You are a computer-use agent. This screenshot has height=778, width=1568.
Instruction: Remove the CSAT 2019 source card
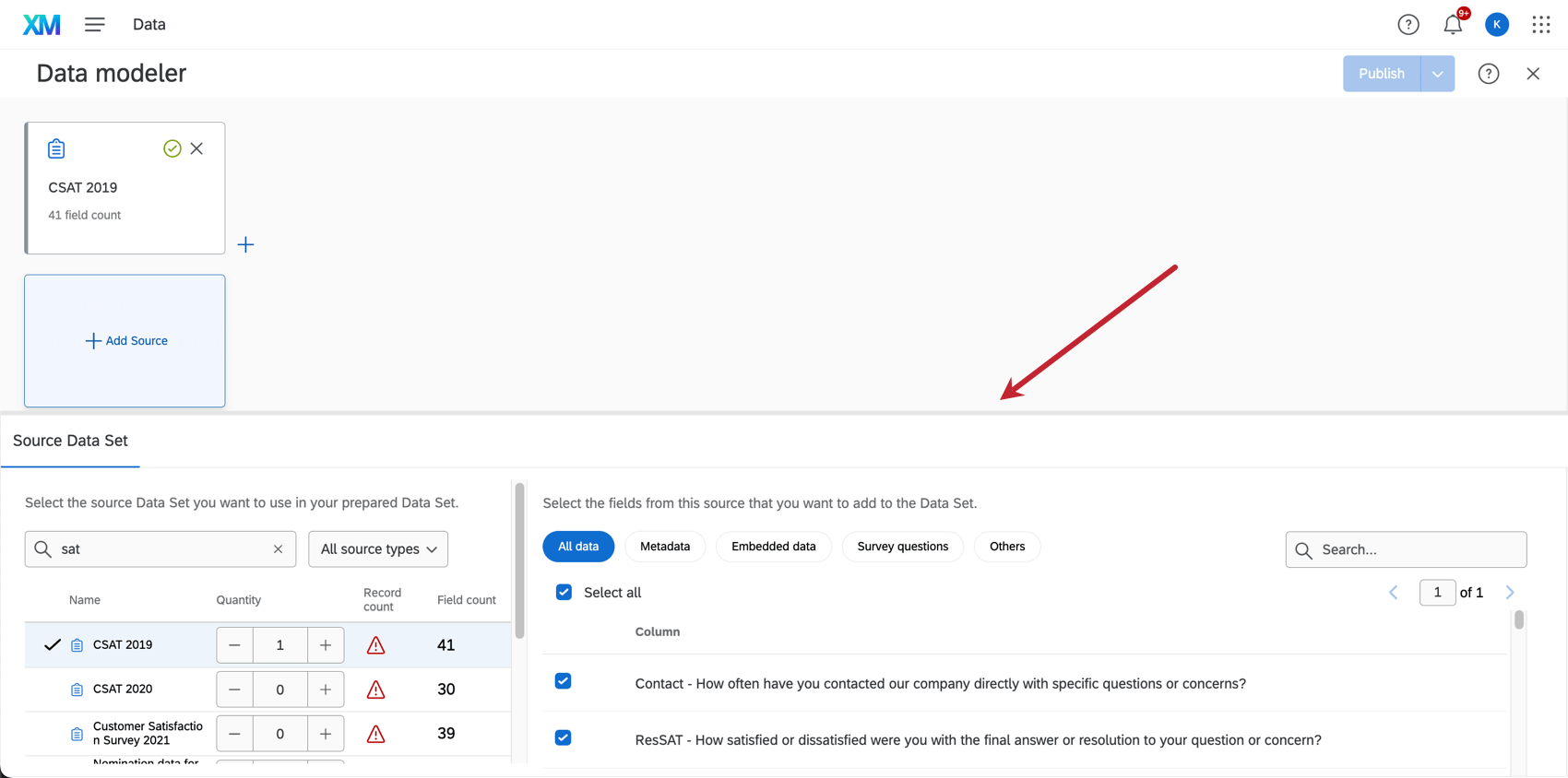tap(196, 148)
